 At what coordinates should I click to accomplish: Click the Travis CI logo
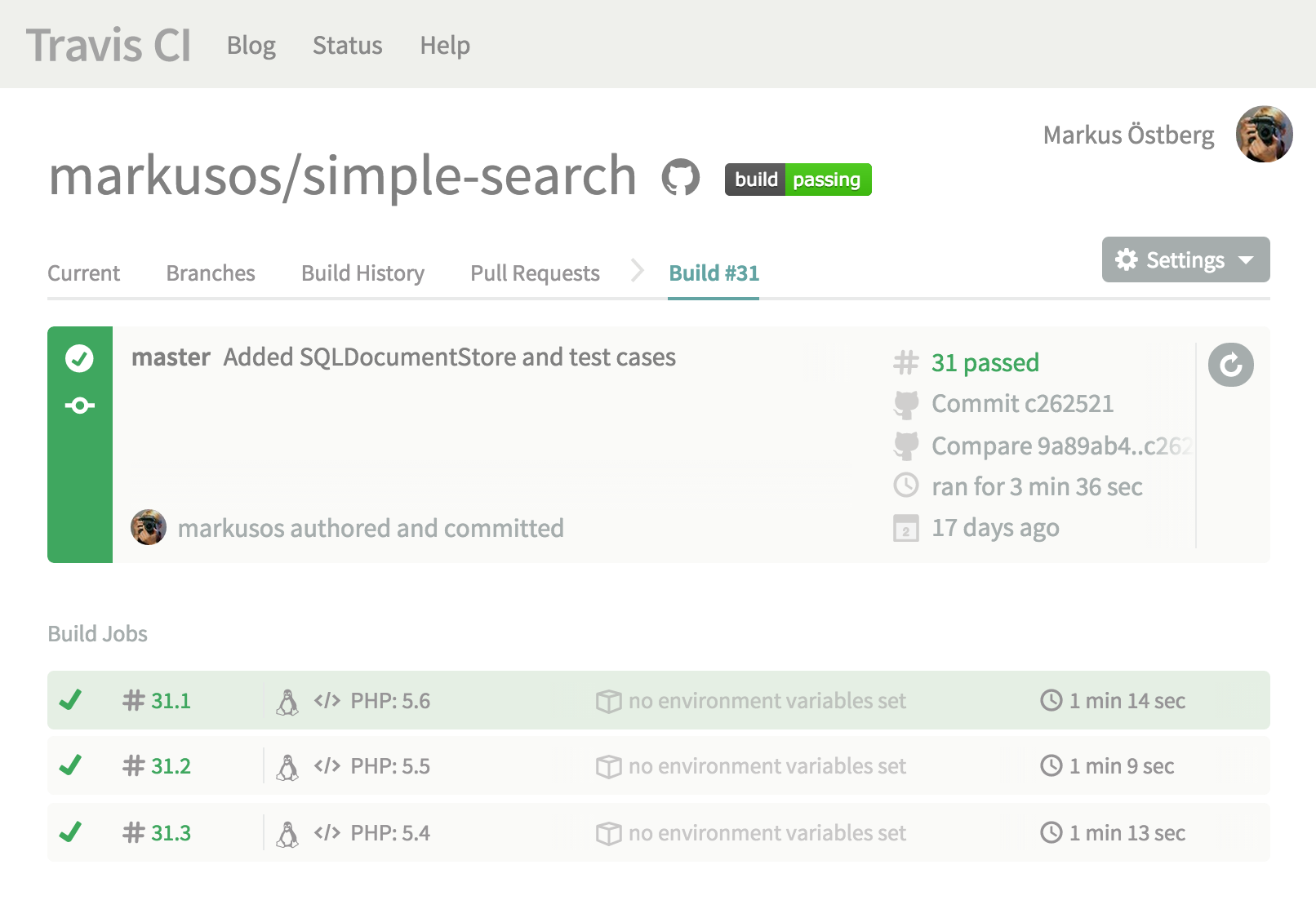click(109, 45)
